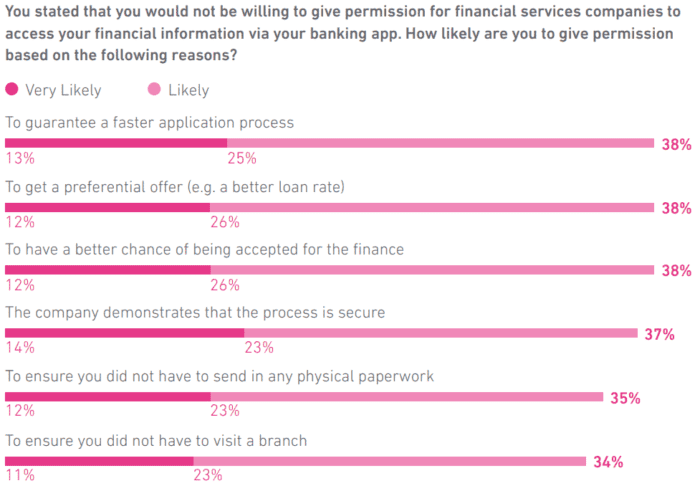Click the 11% dark bar for visiting a branch
700x486 pixels.
coord(99,461)
